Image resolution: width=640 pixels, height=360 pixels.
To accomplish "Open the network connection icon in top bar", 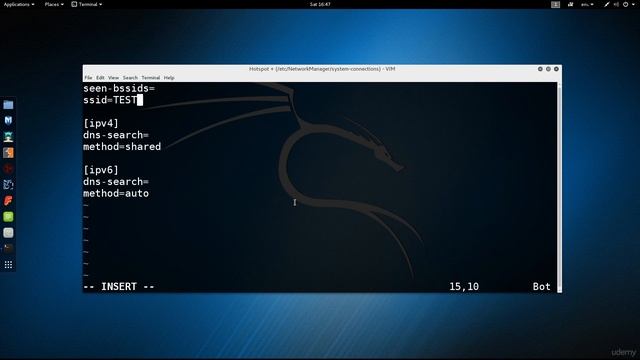I will click(x=607, y=4).
